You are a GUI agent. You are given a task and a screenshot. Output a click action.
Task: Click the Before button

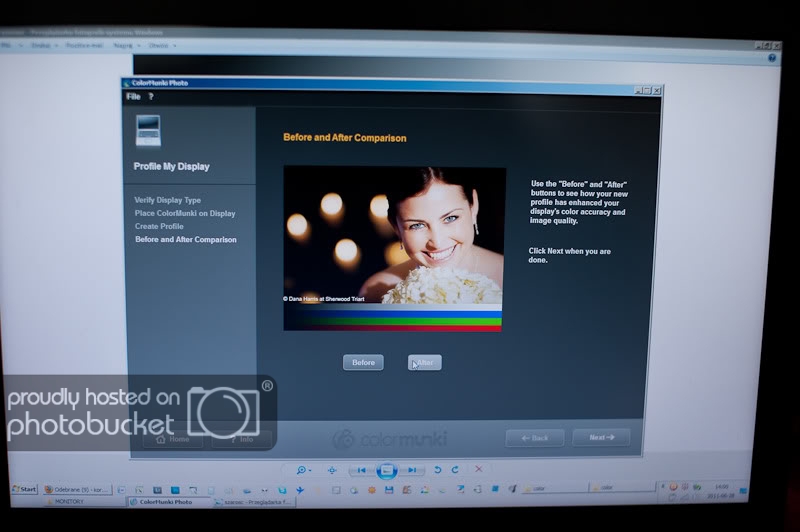click(x=363, y=363)
